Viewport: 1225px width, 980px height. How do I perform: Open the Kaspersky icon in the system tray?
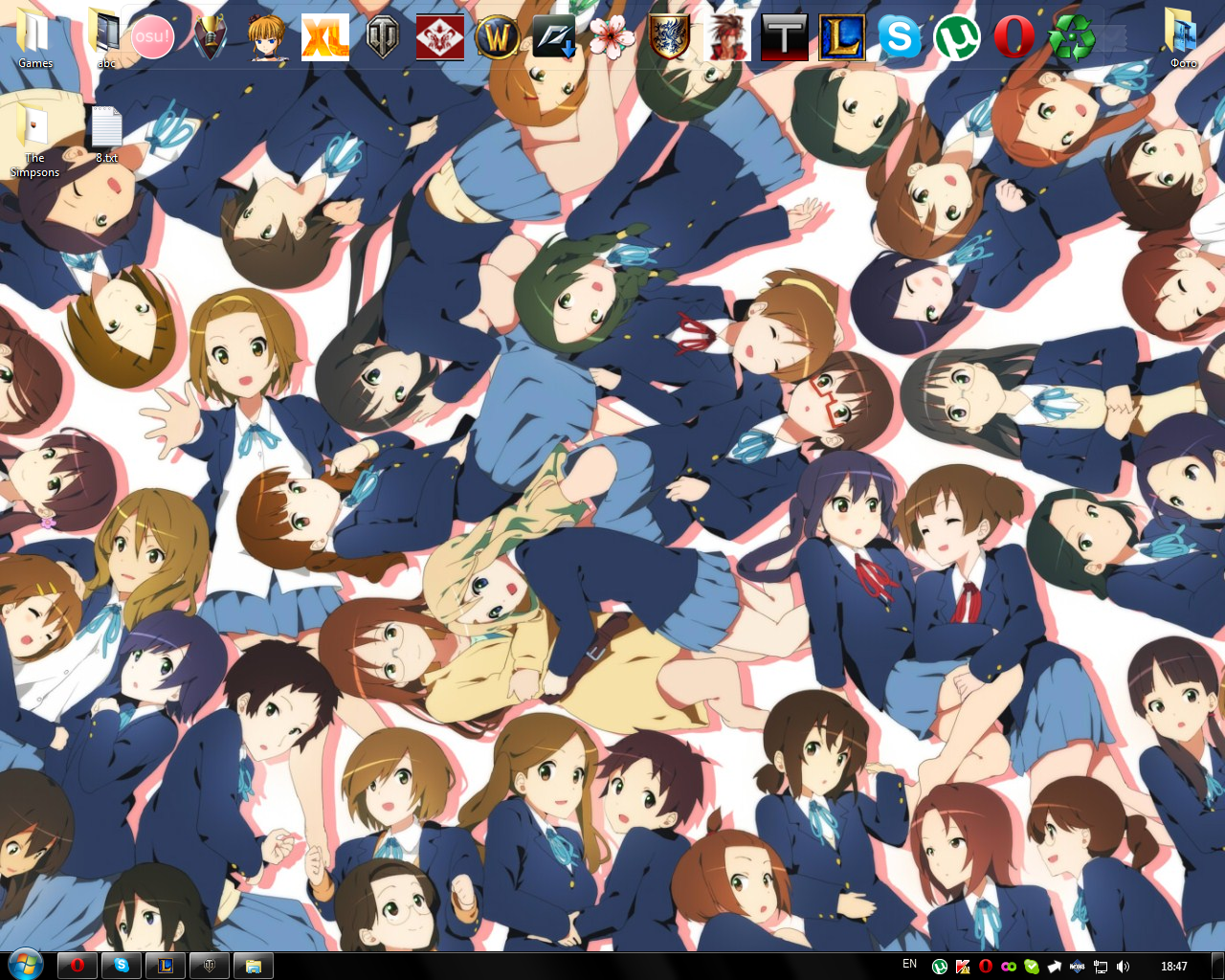[963, 967]
